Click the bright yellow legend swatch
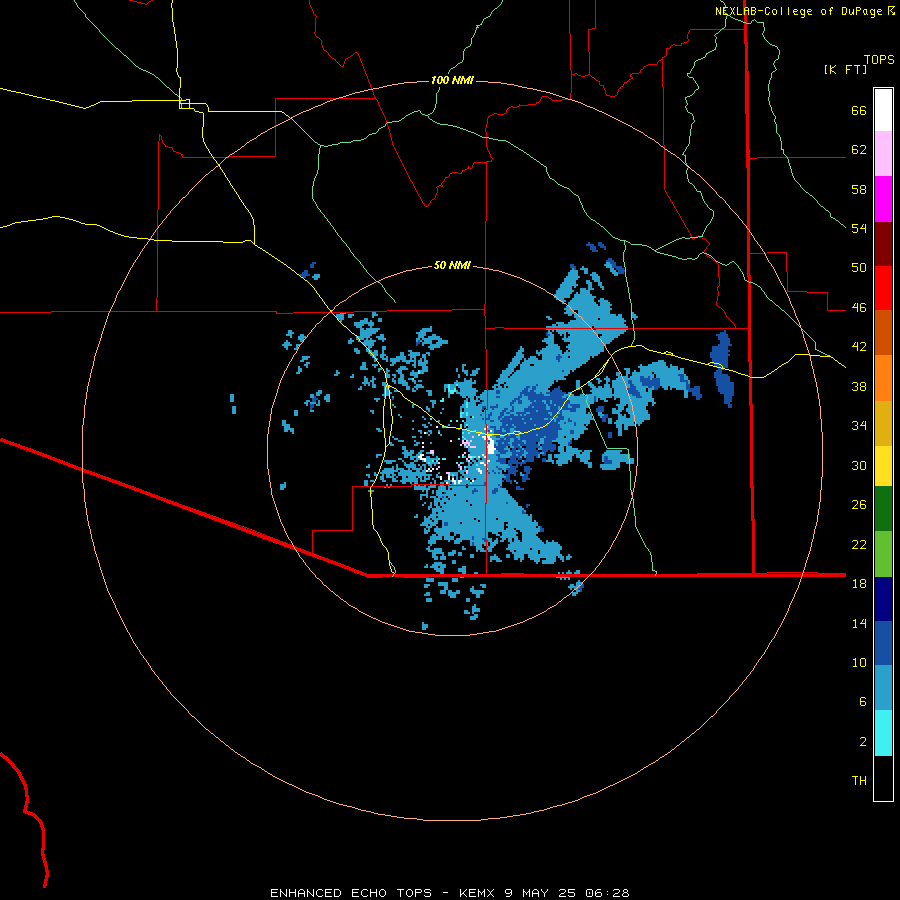Screen dimensions: 900x900 click(x=883, y=466)
